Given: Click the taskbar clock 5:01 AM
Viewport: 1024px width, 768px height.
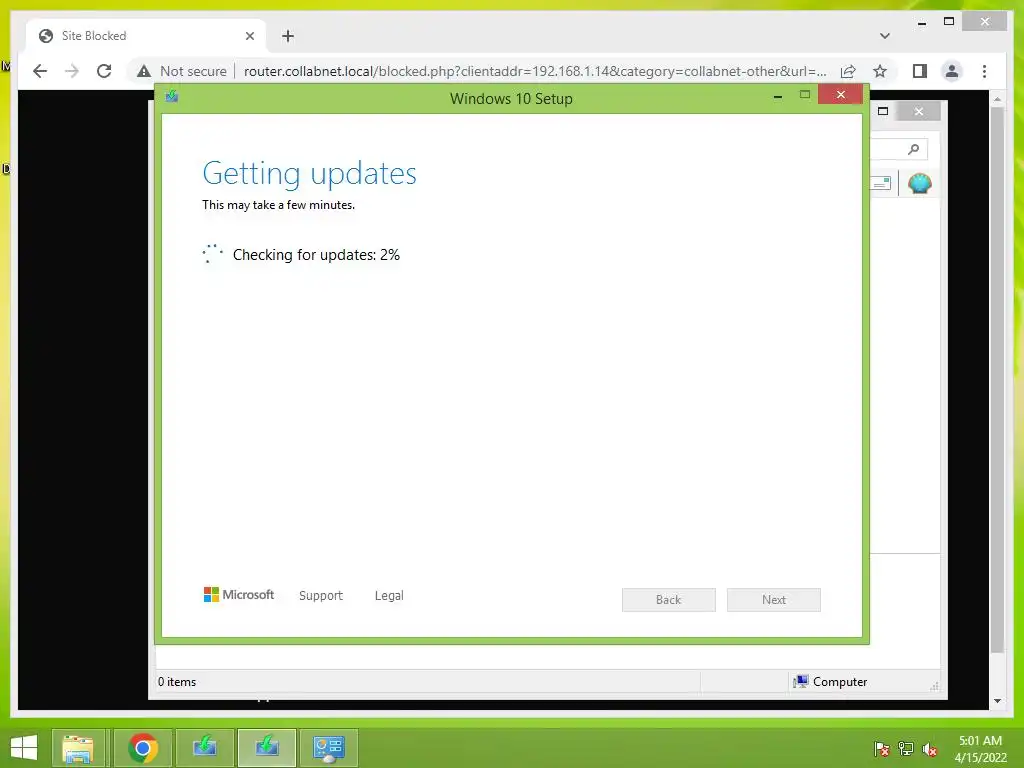Looking at the screenshot, I should 980,741.
